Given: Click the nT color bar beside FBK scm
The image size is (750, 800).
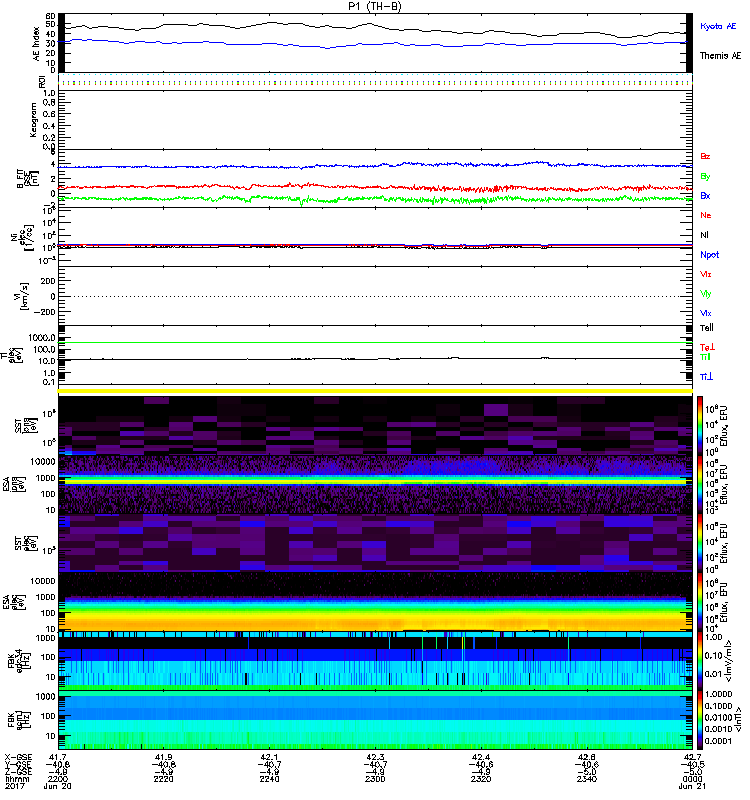Looking at the screenshot, I should click(700, 720).
